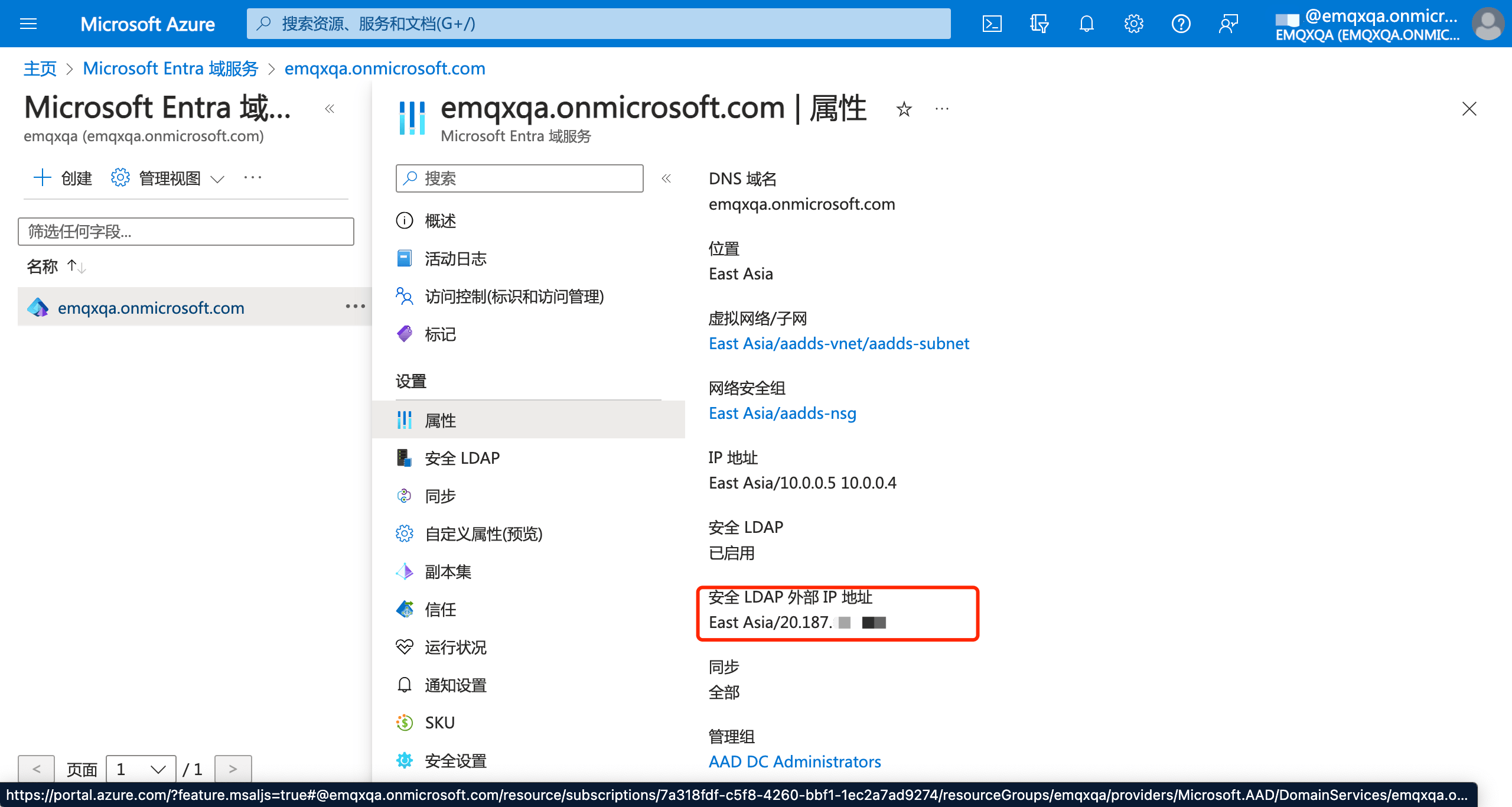Open portal settings gear

pos(1133,24)
